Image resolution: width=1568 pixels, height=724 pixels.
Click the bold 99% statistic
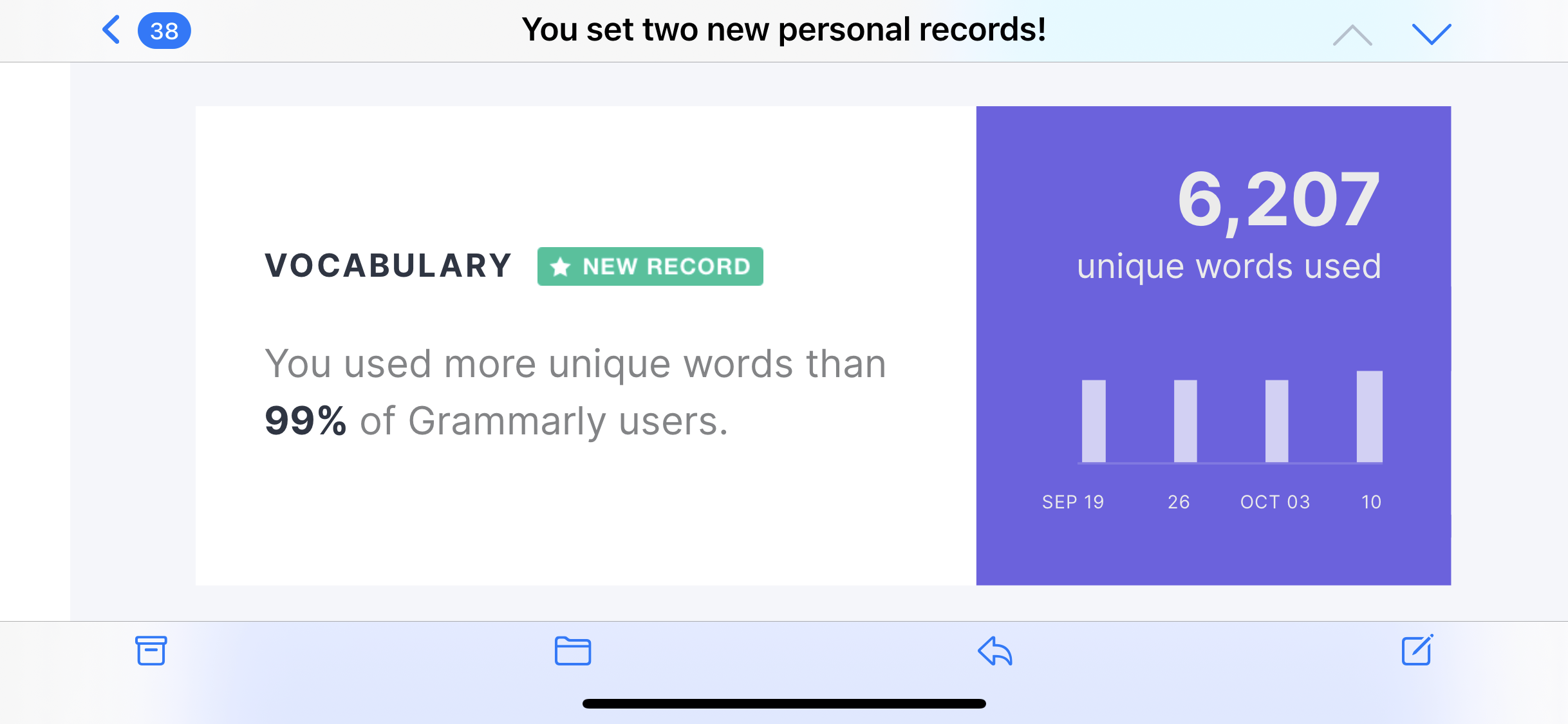click(x=306, y=421)
